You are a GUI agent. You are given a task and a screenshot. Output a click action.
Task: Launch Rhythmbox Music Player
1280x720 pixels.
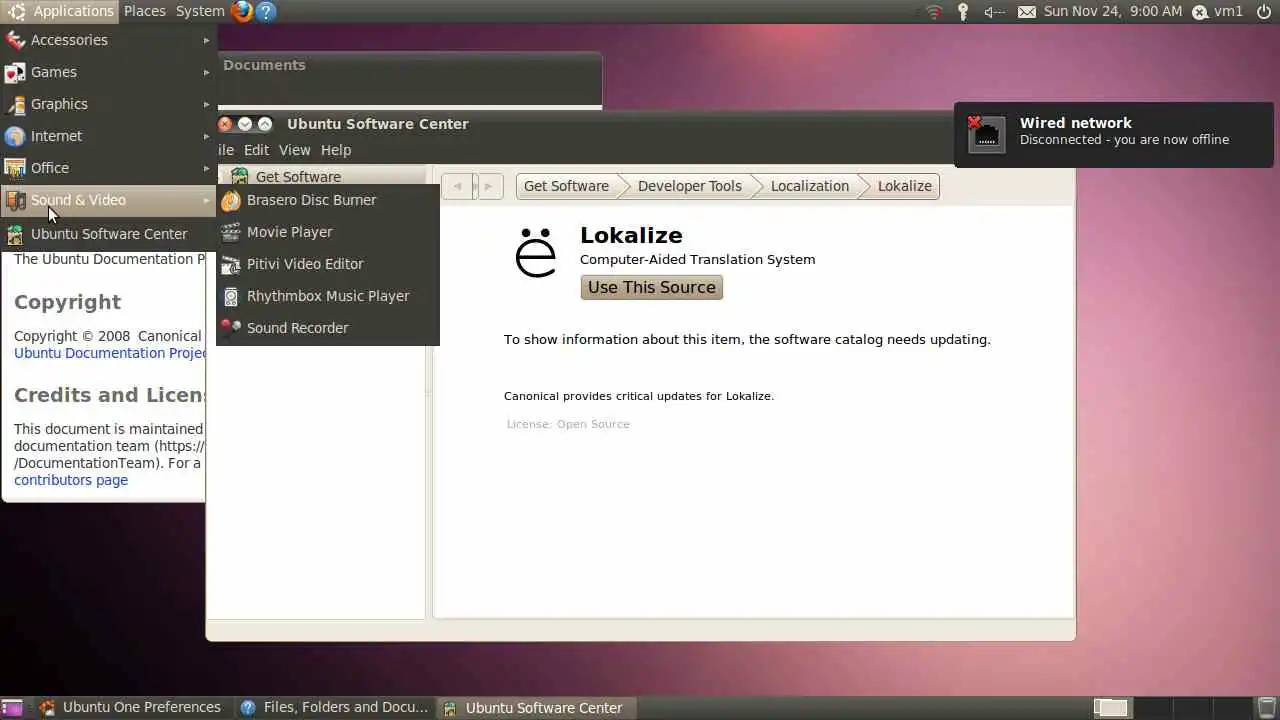tap(328, 296)
